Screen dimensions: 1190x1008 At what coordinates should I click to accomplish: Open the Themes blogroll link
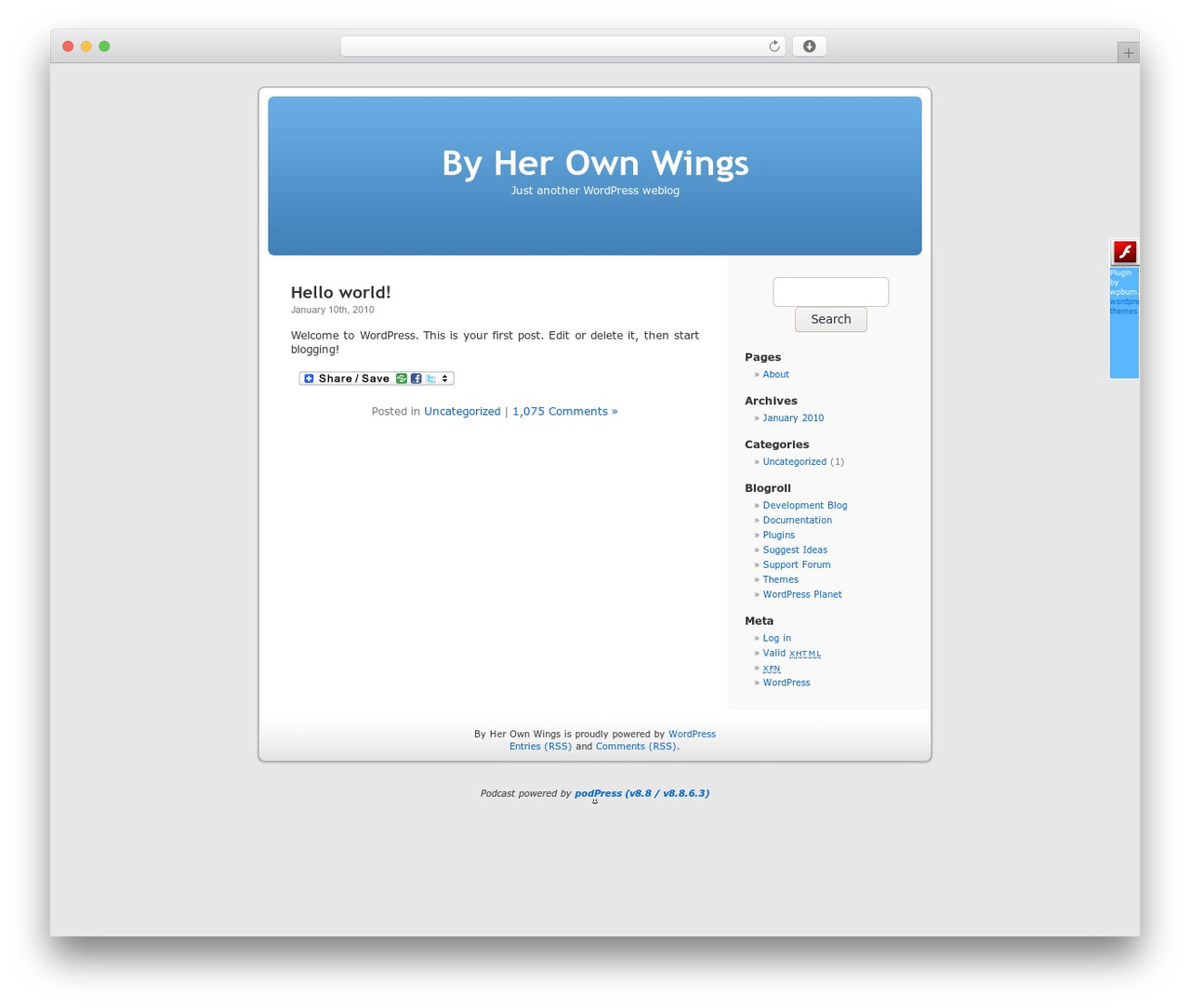click(780, 580)
